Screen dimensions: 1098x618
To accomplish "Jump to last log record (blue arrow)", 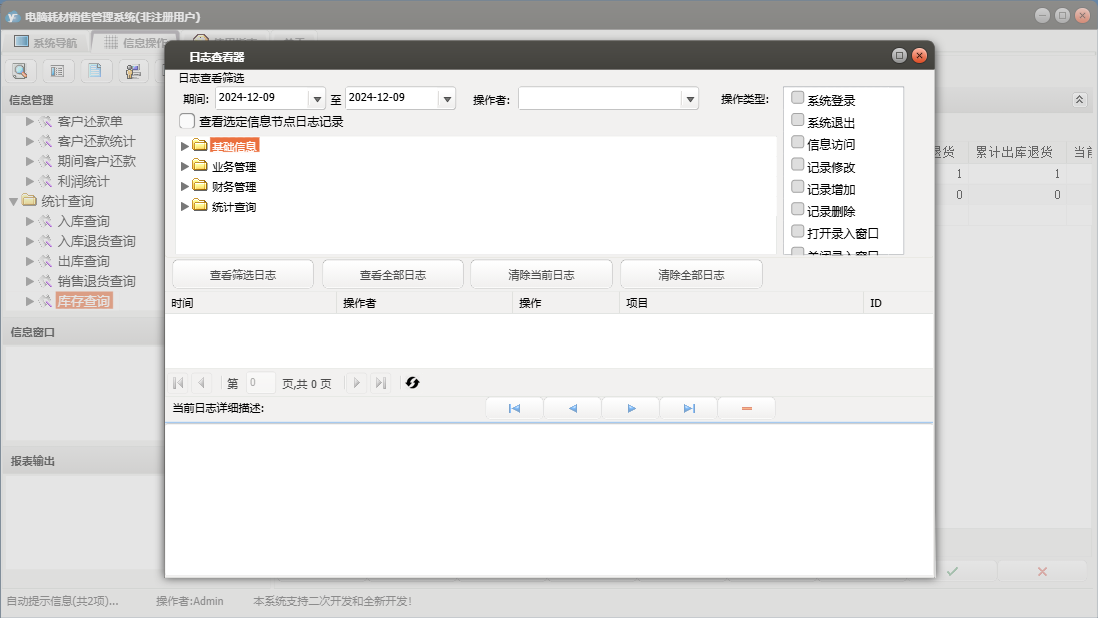I will (x=689, y=408).
